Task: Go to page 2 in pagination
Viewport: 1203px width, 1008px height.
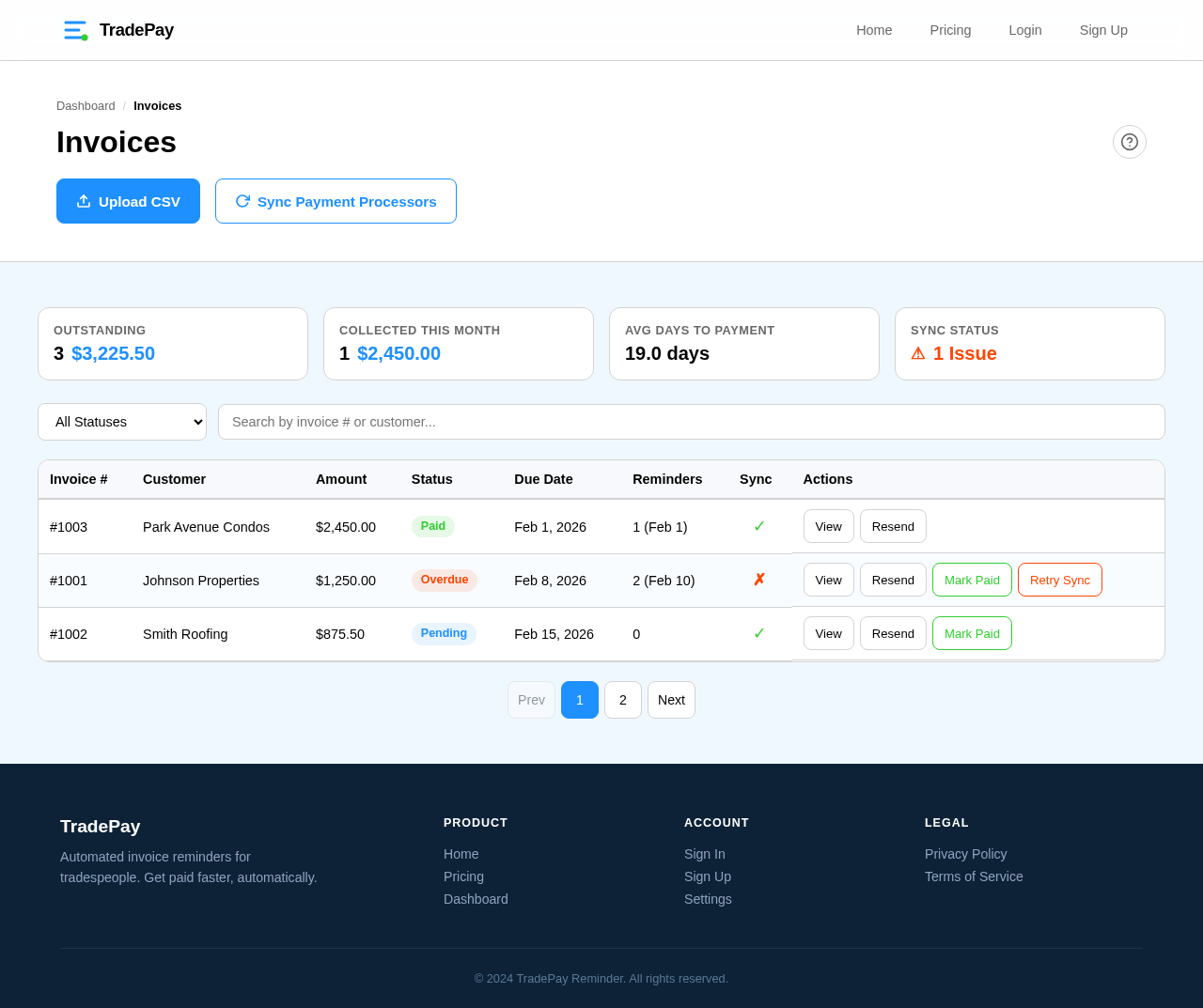Action: [623, 700]
